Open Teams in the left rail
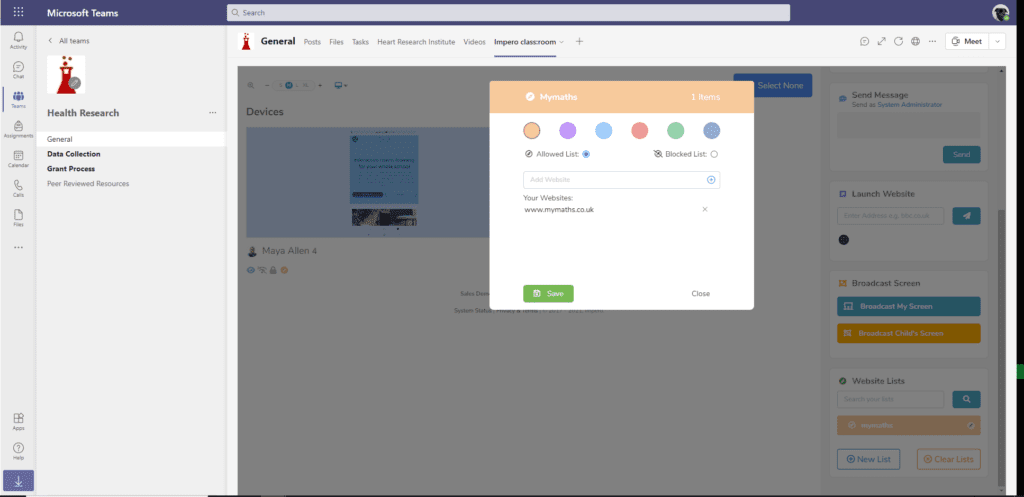This screenshot has width=1024, height=497. (x=18, y=99)
